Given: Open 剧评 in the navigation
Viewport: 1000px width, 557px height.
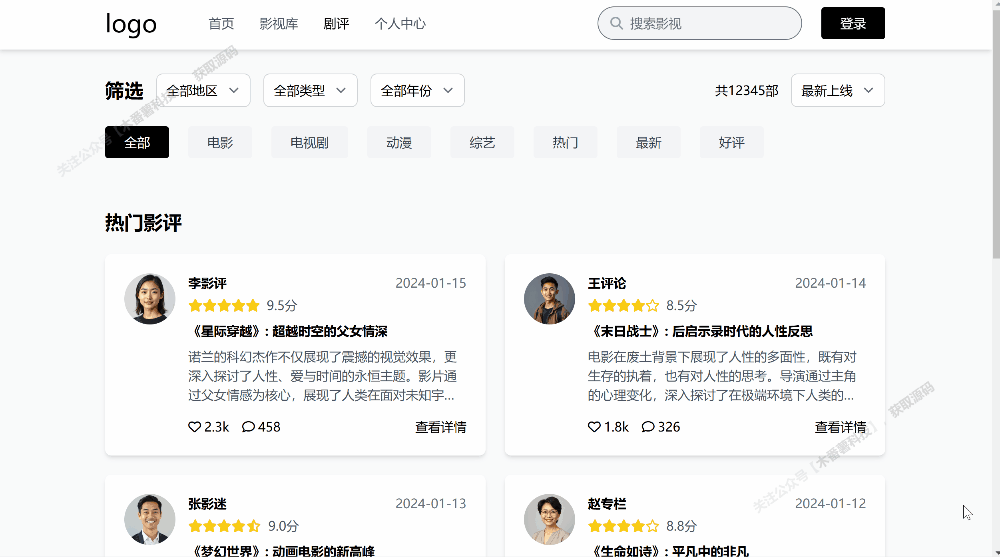Looking at the screenshot, I should pos(336,24).
